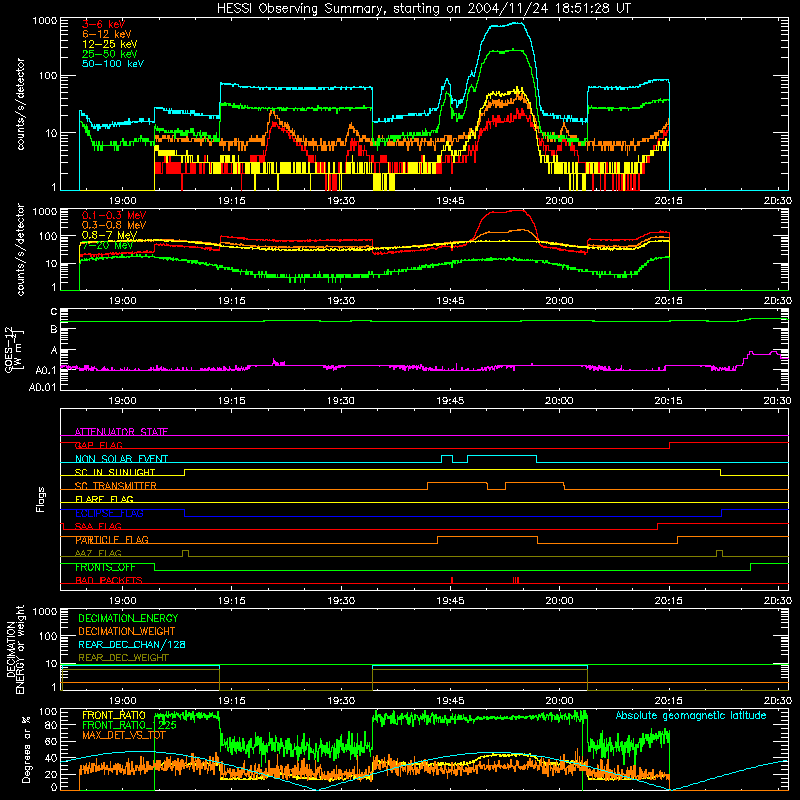This screenshot has height=800, width=800.
Task: Click the FRONT_RATIO legend entry
Action: pos(114,715)
